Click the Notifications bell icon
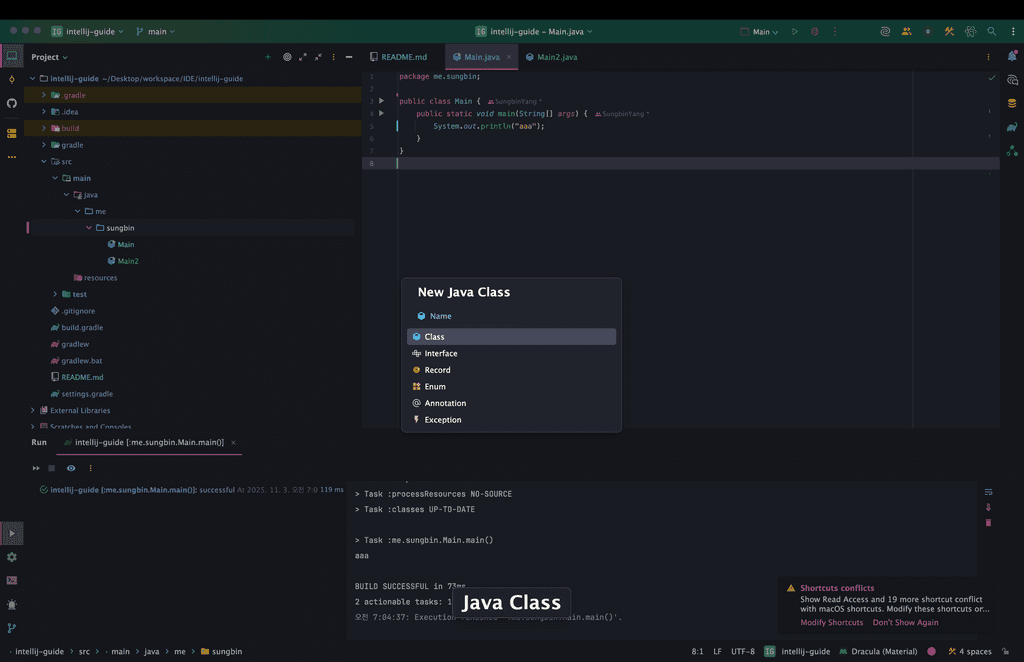 [x=1012, y=57]
